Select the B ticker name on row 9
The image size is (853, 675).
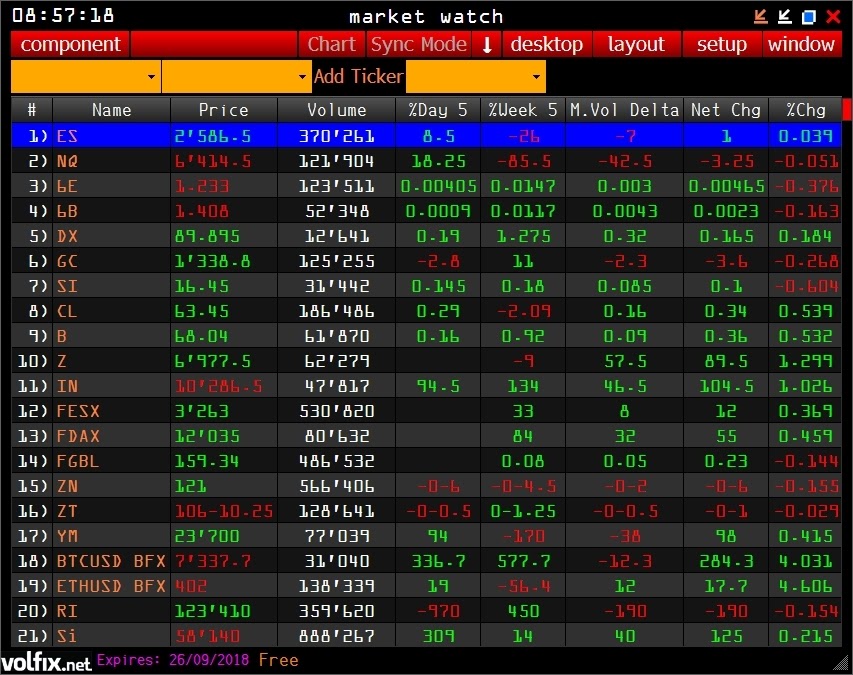pos(62,336)
